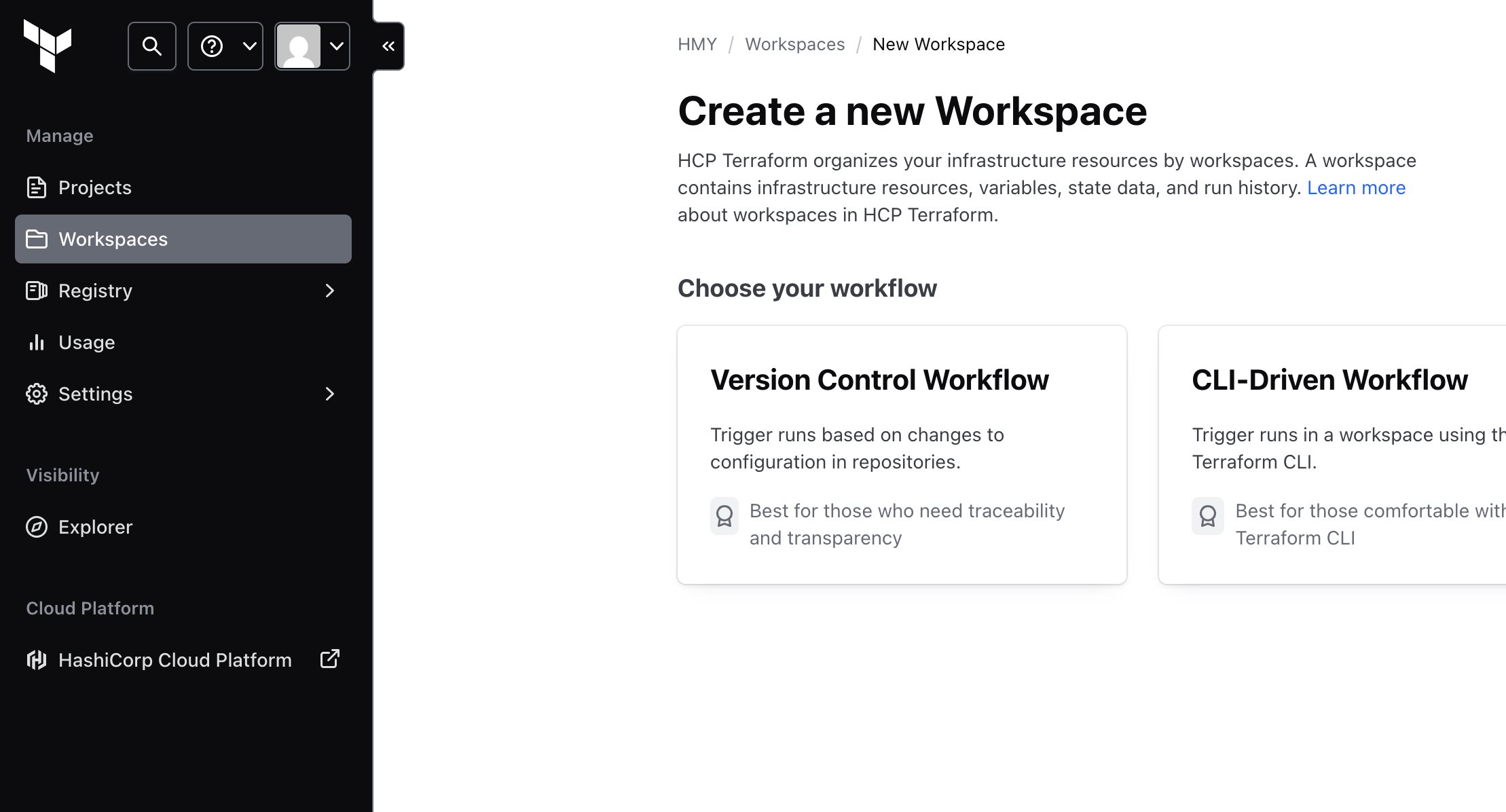Click 'Best for those comfortable' text

pyautogui.click(x=1370, y=524)
